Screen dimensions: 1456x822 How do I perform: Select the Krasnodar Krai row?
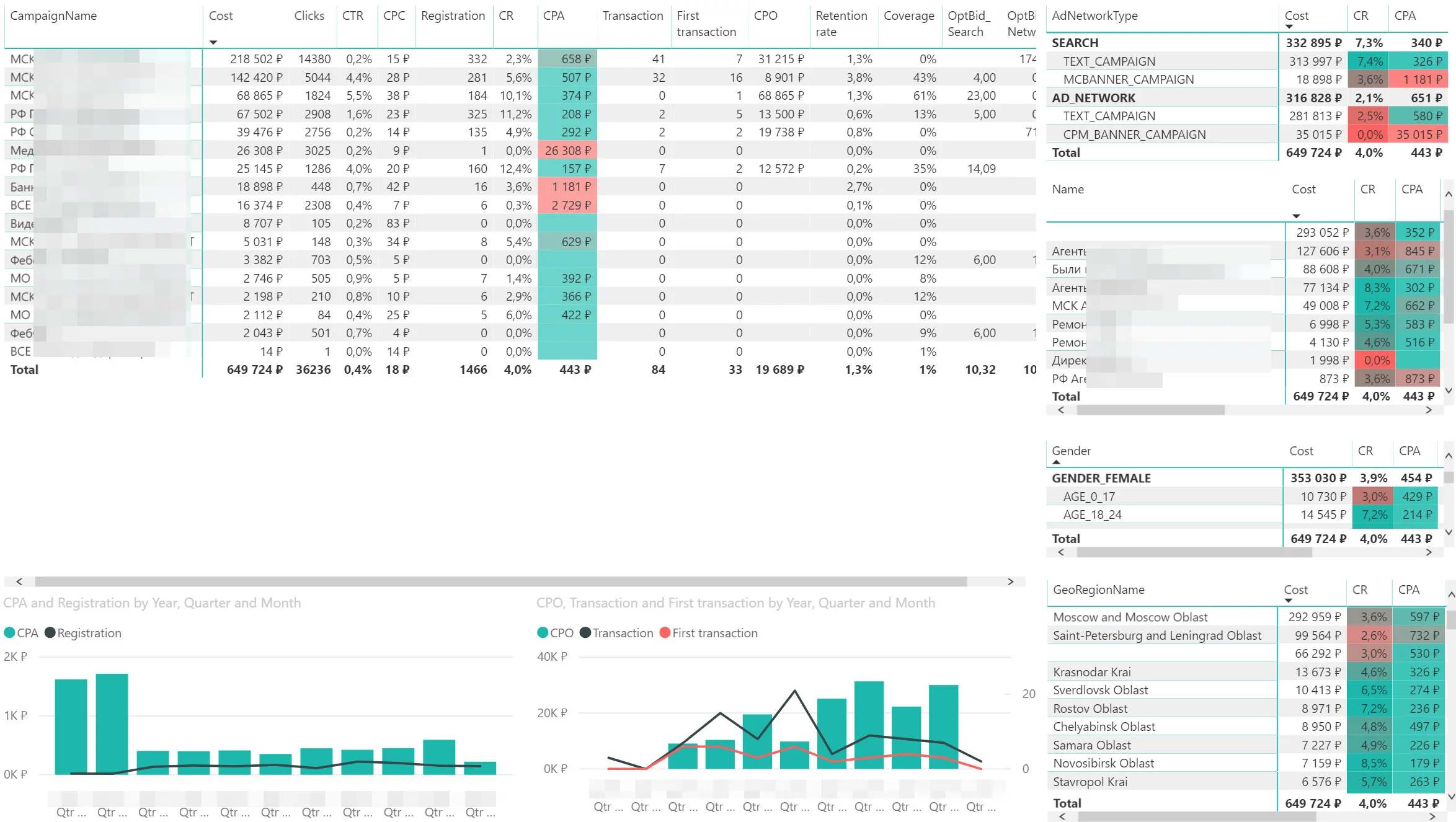point(1245,671)
